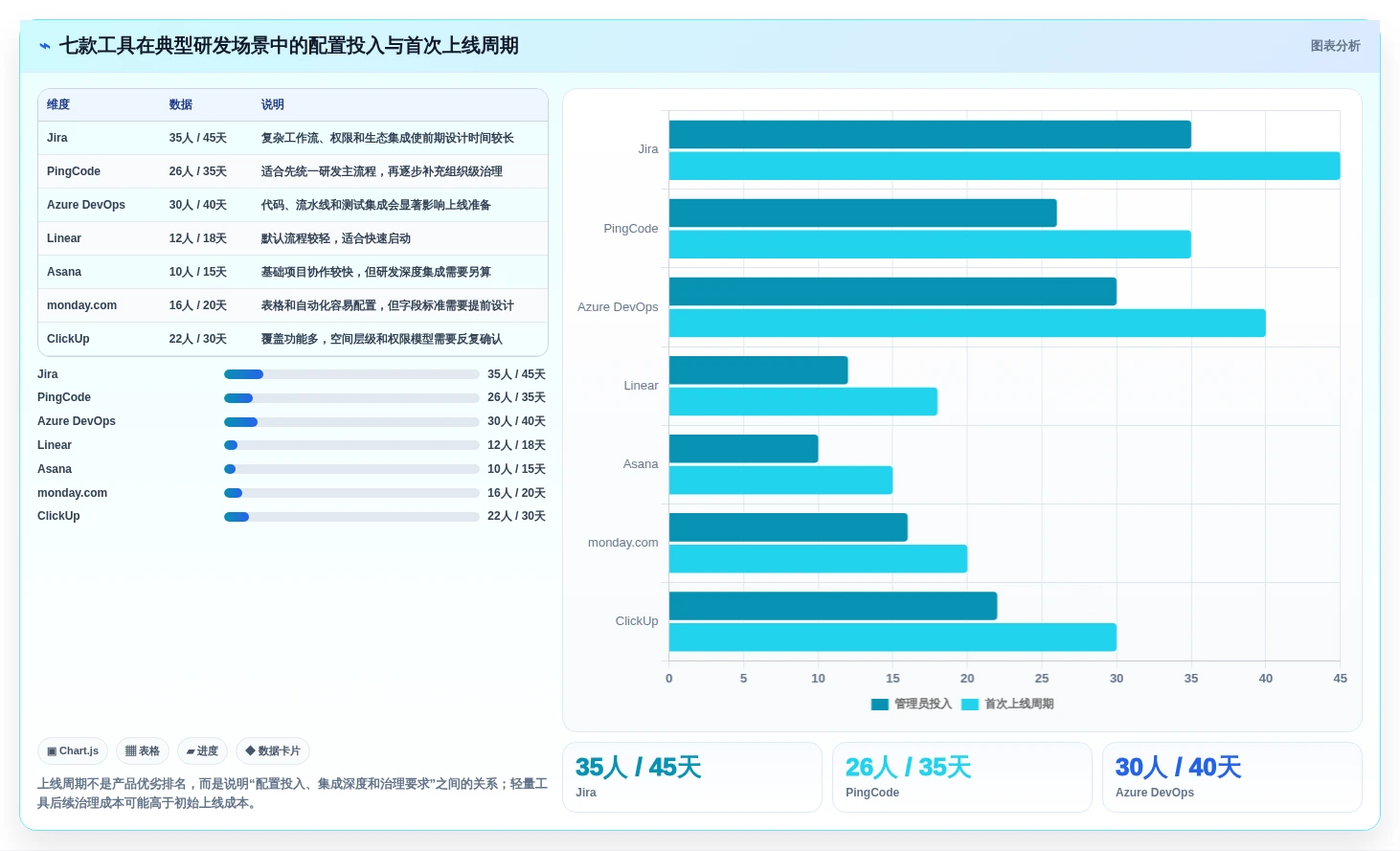Click the ClickUp progress bar
1400x851 pixels.
point(351,517)
